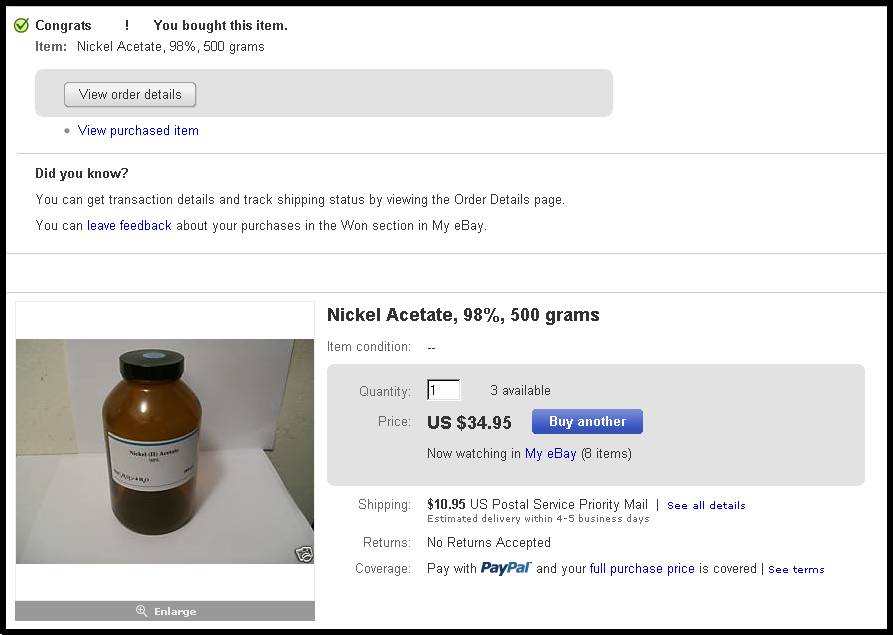Click the Did you know? heading
Screen dimensions: 893x635
coord(82,174)
